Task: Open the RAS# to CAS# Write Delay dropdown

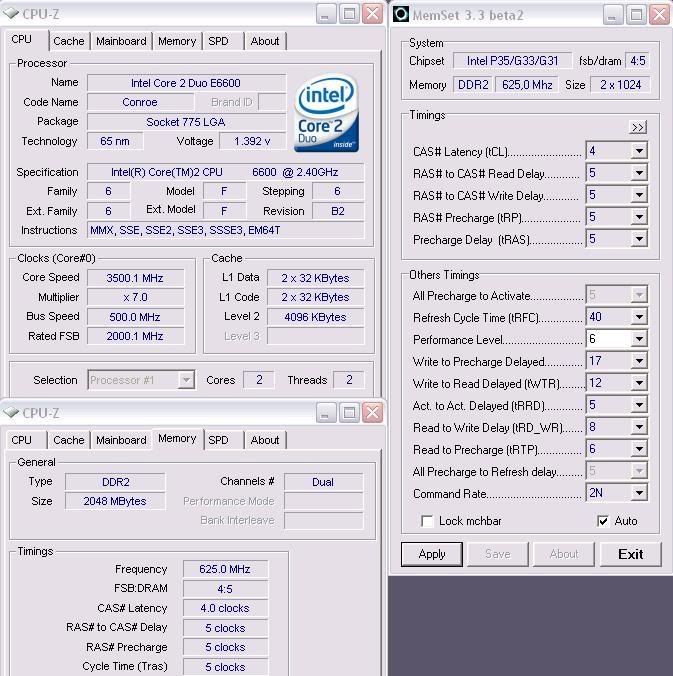Action: (639, 195)
